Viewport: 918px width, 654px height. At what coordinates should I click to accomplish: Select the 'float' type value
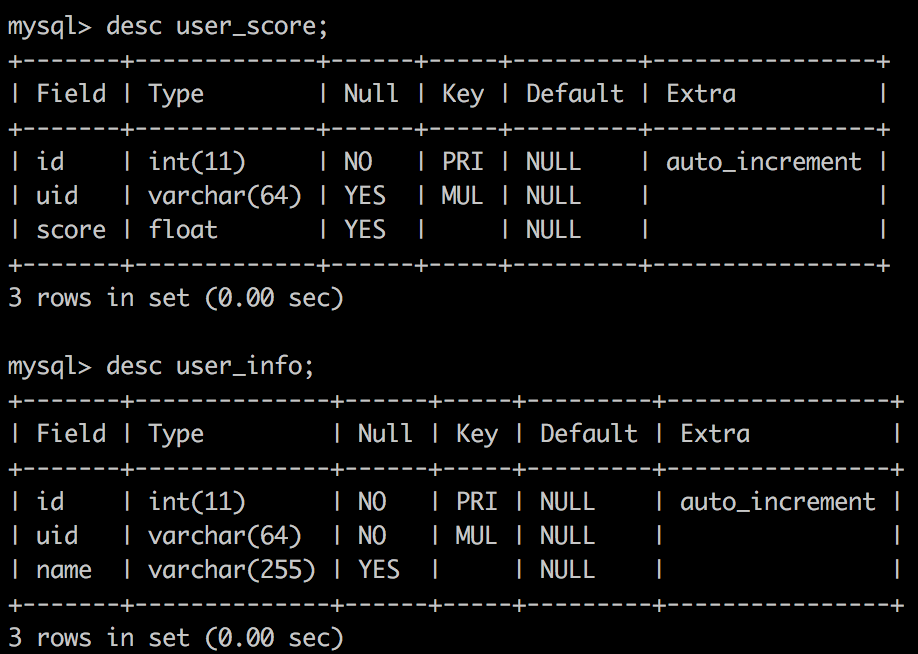coord(182,230)
